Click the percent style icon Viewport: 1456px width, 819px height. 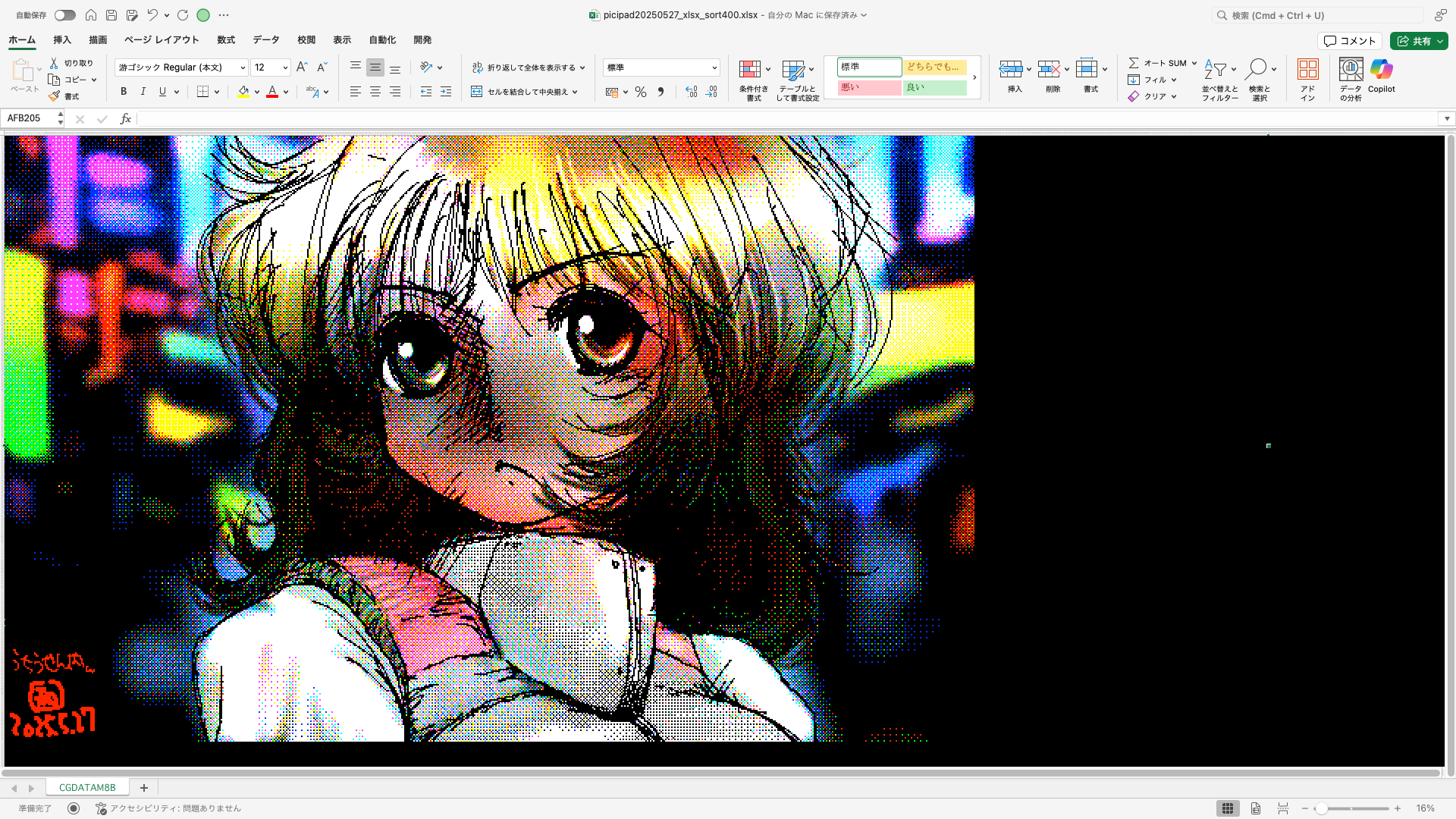pos(641,92)
